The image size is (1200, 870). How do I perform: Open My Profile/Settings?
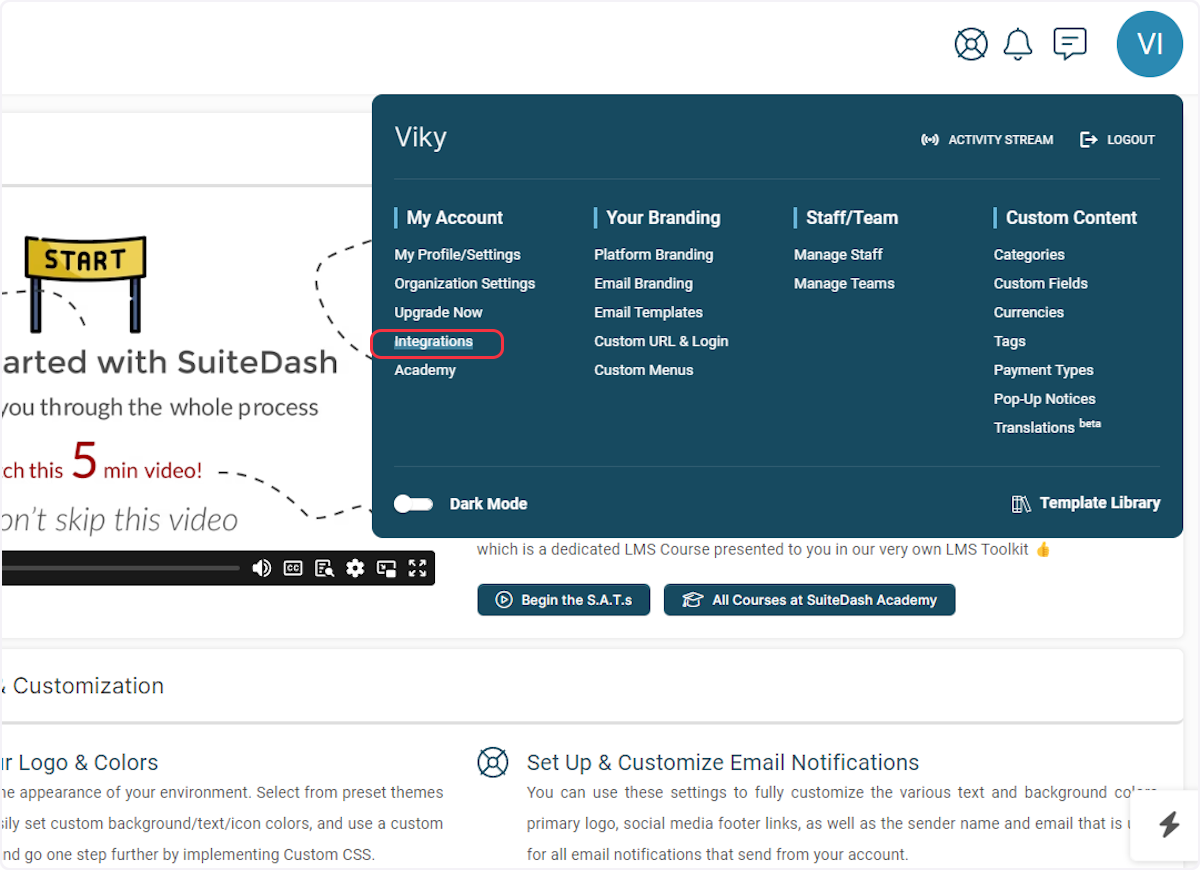click(457, 255)
